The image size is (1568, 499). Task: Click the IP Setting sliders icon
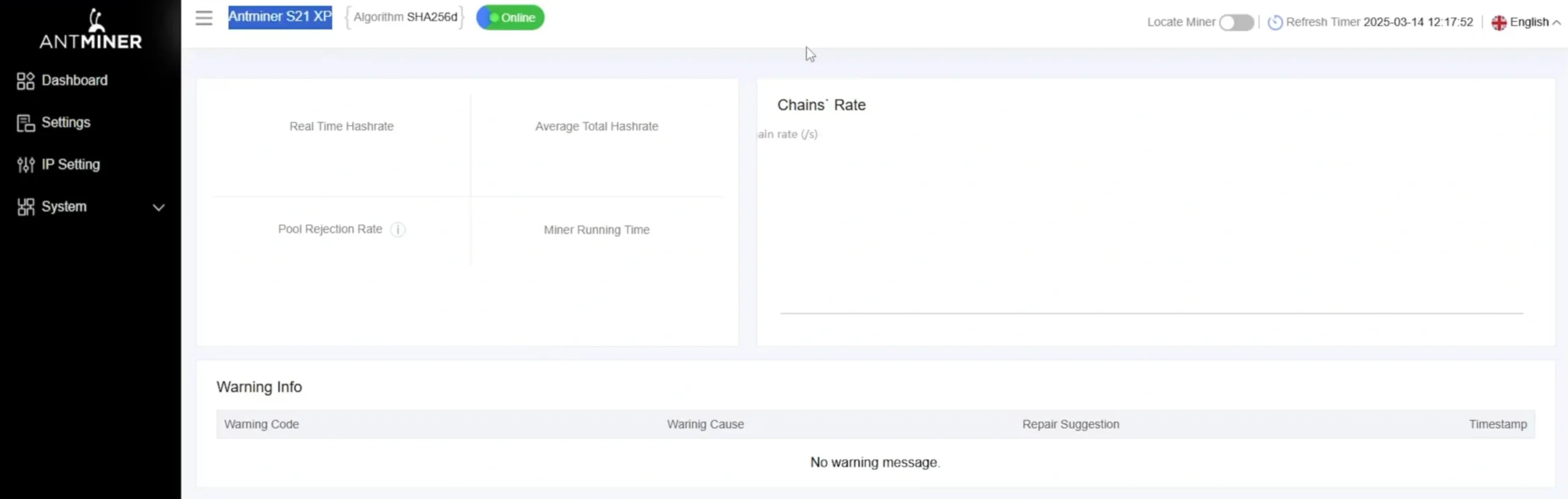pyautogui.click(x=26, y=165)
